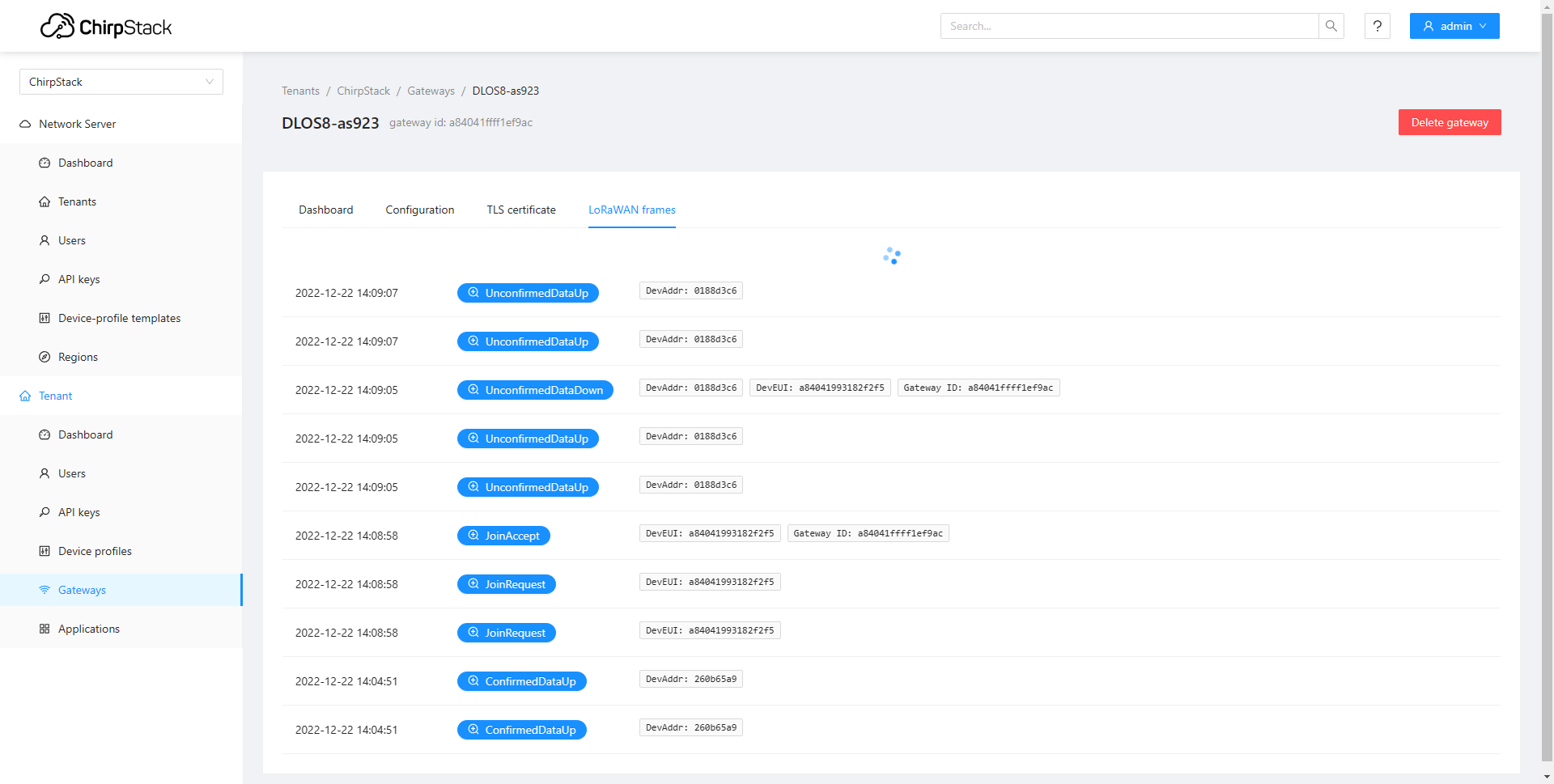1554x784 pixels.
Task: Click the page vertical scrollbar
Action: click(1547, 388)
